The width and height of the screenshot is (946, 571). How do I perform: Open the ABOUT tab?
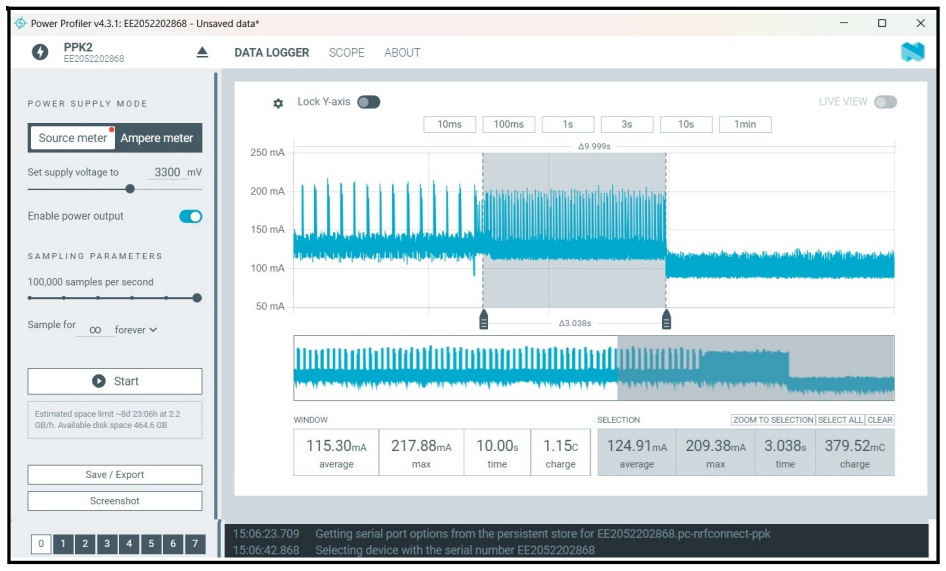pyautogui.click(x=402, y=53)
